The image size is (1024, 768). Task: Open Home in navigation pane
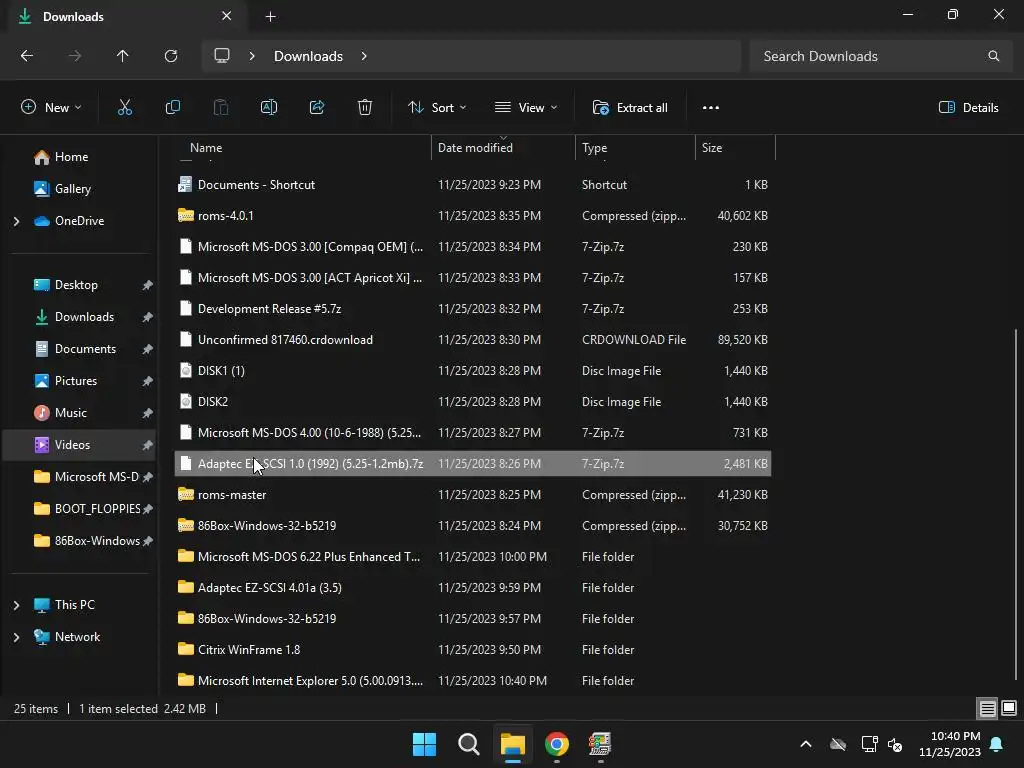pos(71,157)
